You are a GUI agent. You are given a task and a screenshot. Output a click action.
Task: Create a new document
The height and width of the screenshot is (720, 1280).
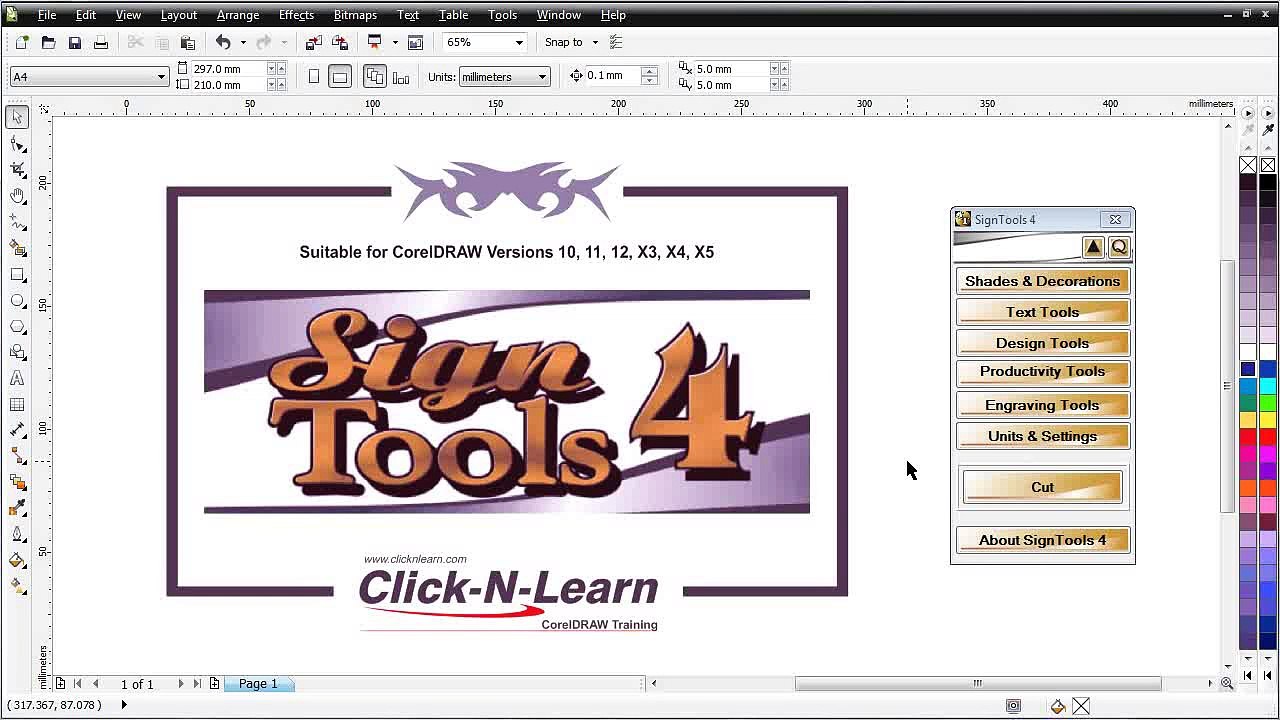pyautogui.click(x=22, y=42)
